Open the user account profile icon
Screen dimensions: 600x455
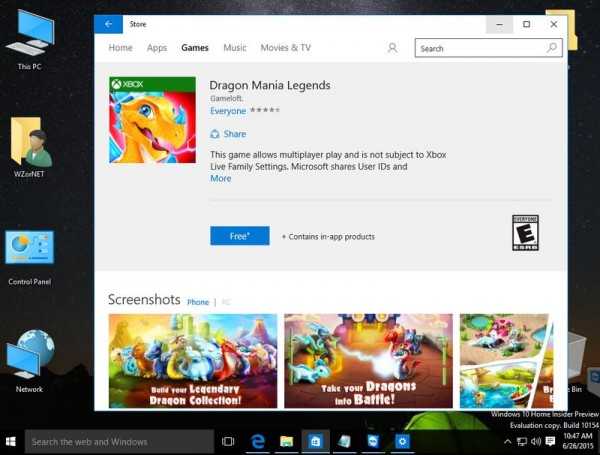click(x=392, y=48)
